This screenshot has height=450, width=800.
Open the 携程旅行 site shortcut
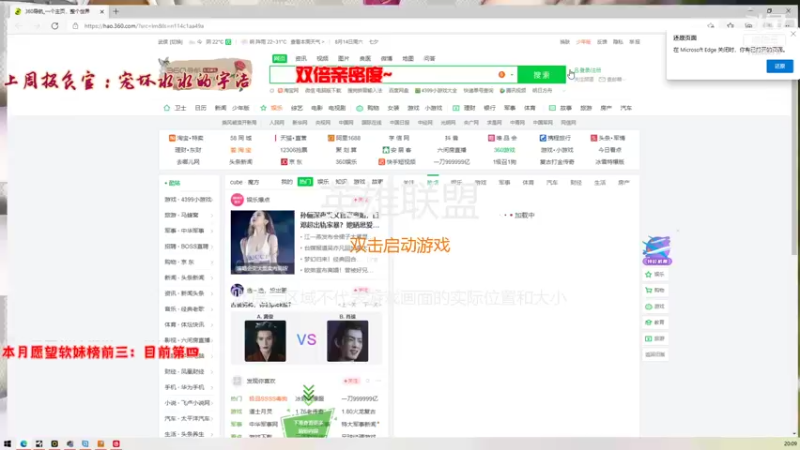click(x=555, y=138)
